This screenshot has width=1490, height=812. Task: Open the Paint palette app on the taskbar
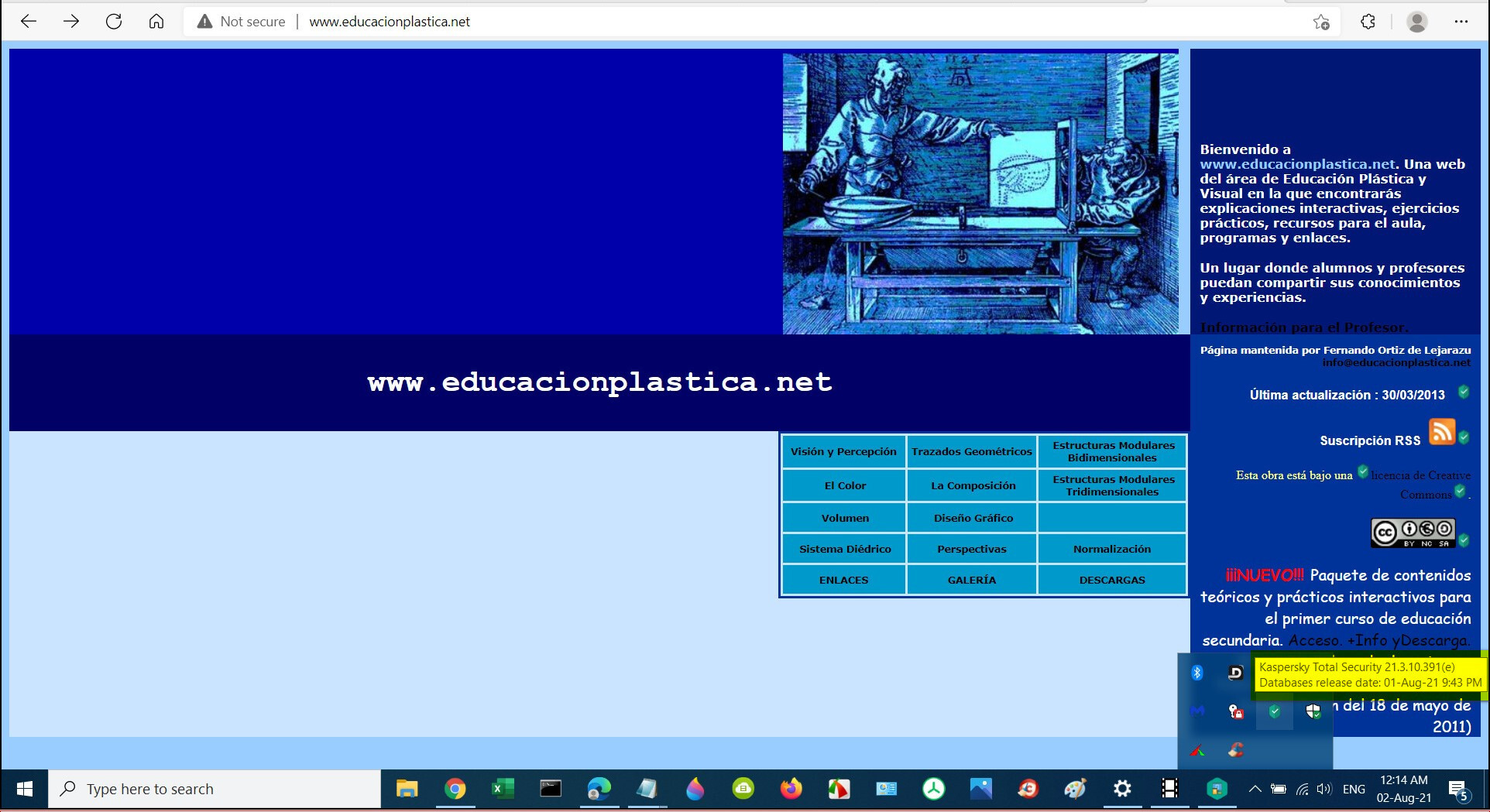[1075, 789]
